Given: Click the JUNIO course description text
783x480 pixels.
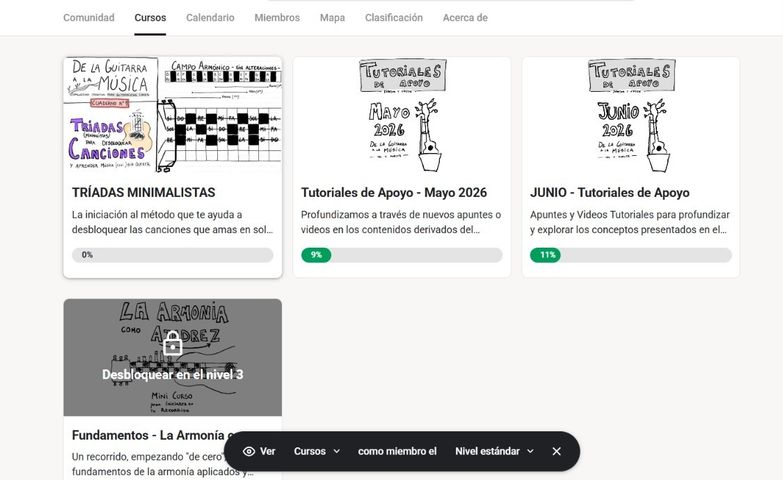Looking at the screenshot, I should click(630, 222).
